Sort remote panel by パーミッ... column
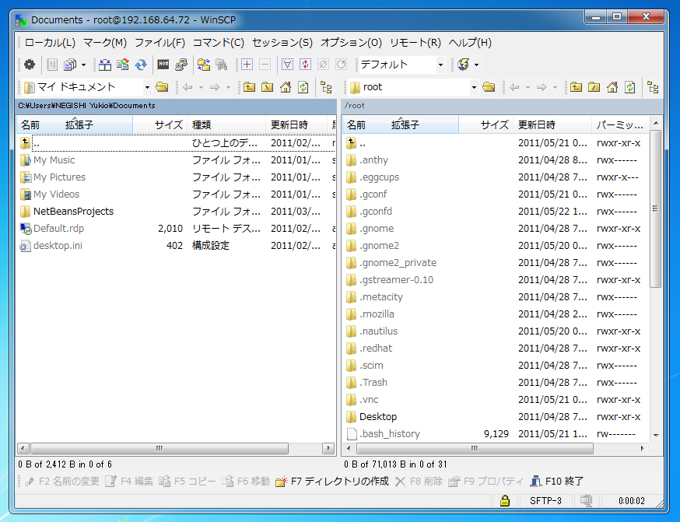 620,125
